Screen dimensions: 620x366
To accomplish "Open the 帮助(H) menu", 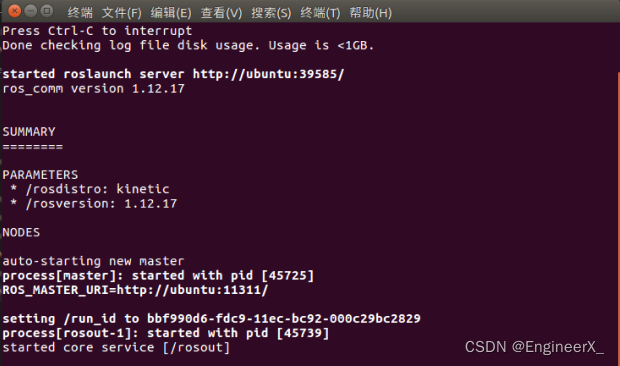I will pyautogui.click(x=370, y=13).
